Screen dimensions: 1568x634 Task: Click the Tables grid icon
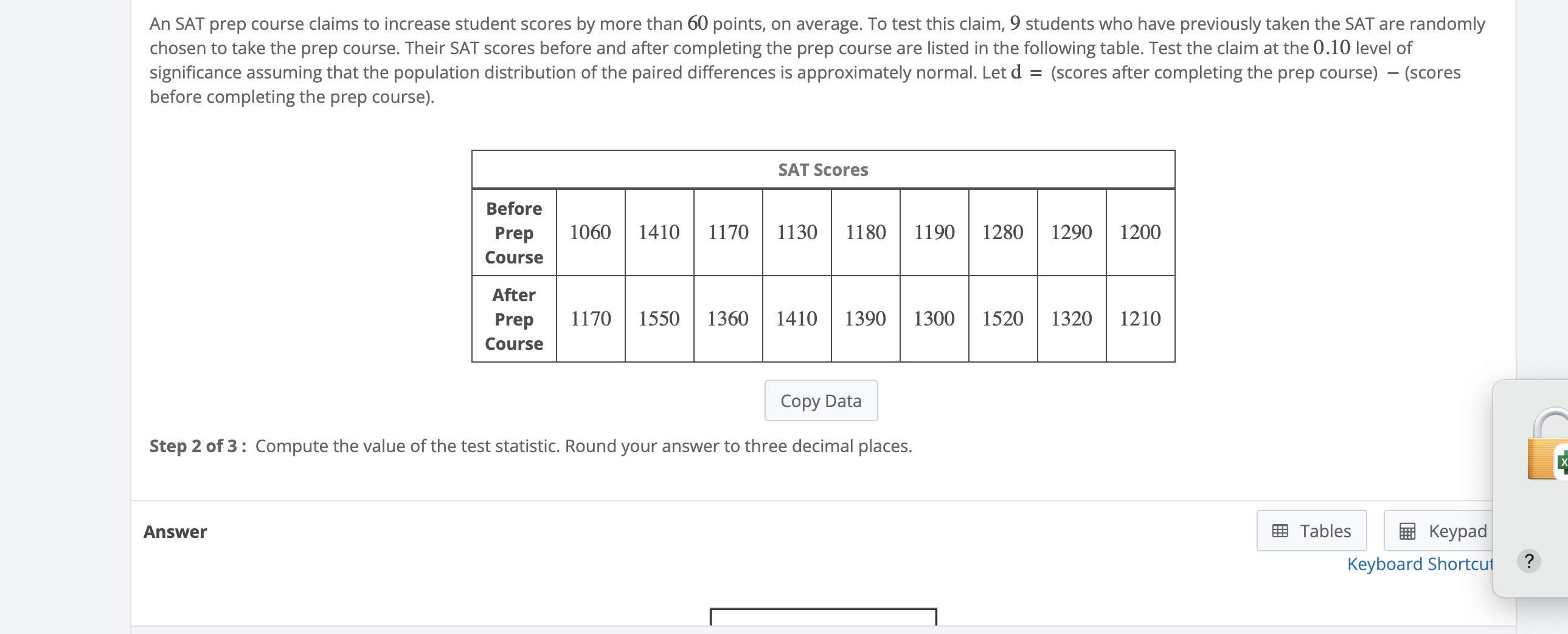tap(1280, 531)
